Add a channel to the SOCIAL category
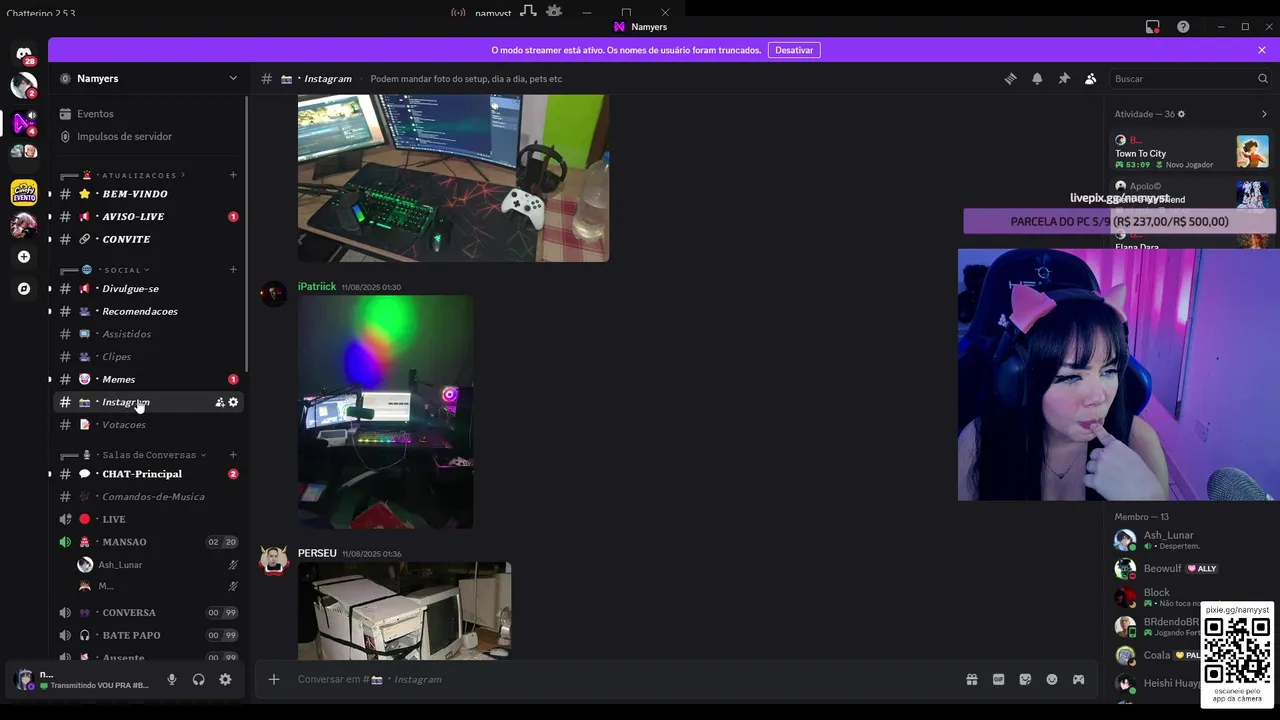Image resolution: width=1280 pixels, height=720 pixels. (233, 270)
